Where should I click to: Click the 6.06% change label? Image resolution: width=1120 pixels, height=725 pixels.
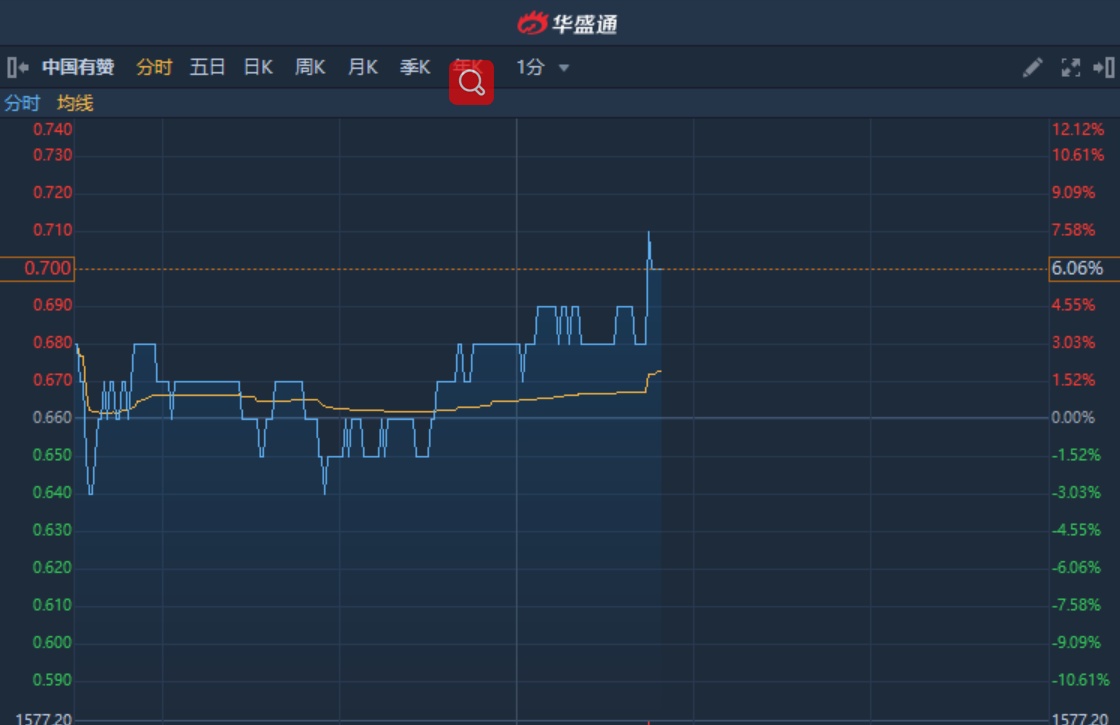click(x=1084, y=269)
